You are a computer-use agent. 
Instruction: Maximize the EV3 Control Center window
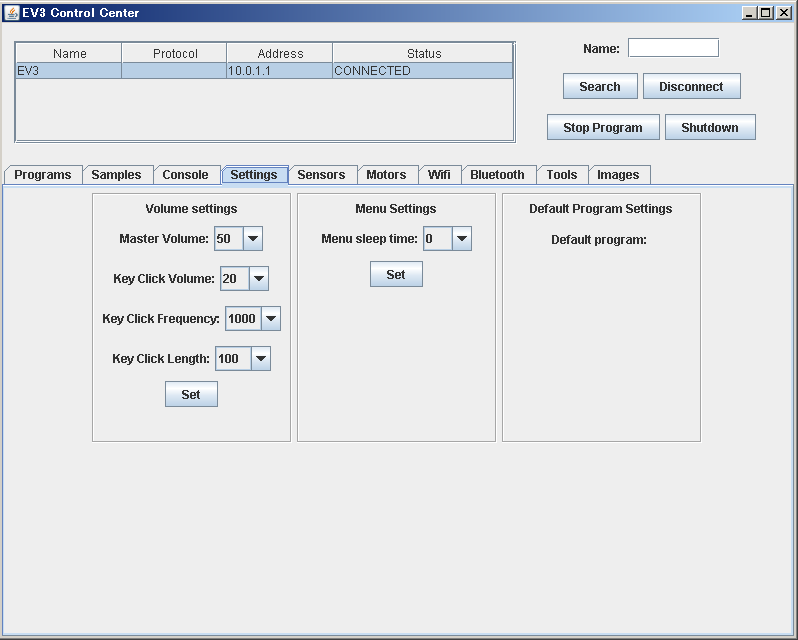(766, 13)
